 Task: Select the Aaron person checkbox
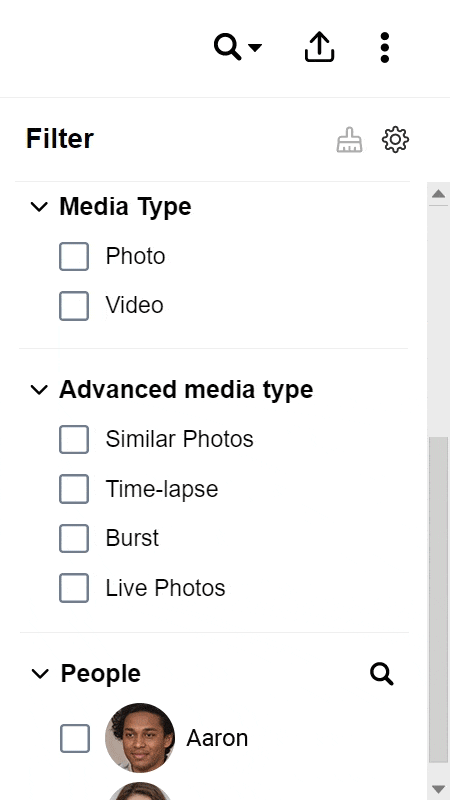click(75, 738)
